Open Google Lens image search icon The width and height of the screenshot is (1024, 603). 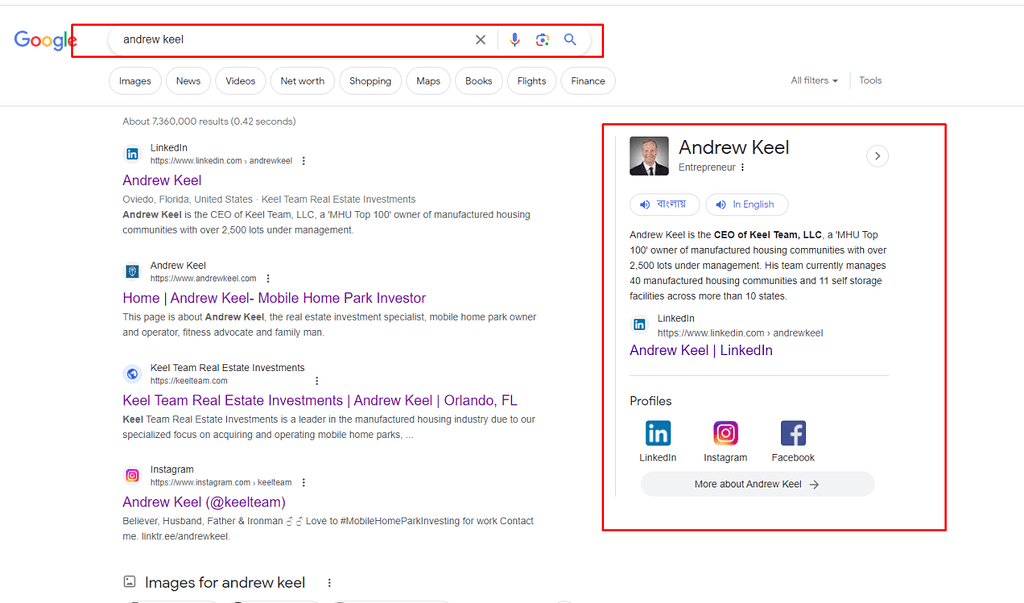(542, 40)
